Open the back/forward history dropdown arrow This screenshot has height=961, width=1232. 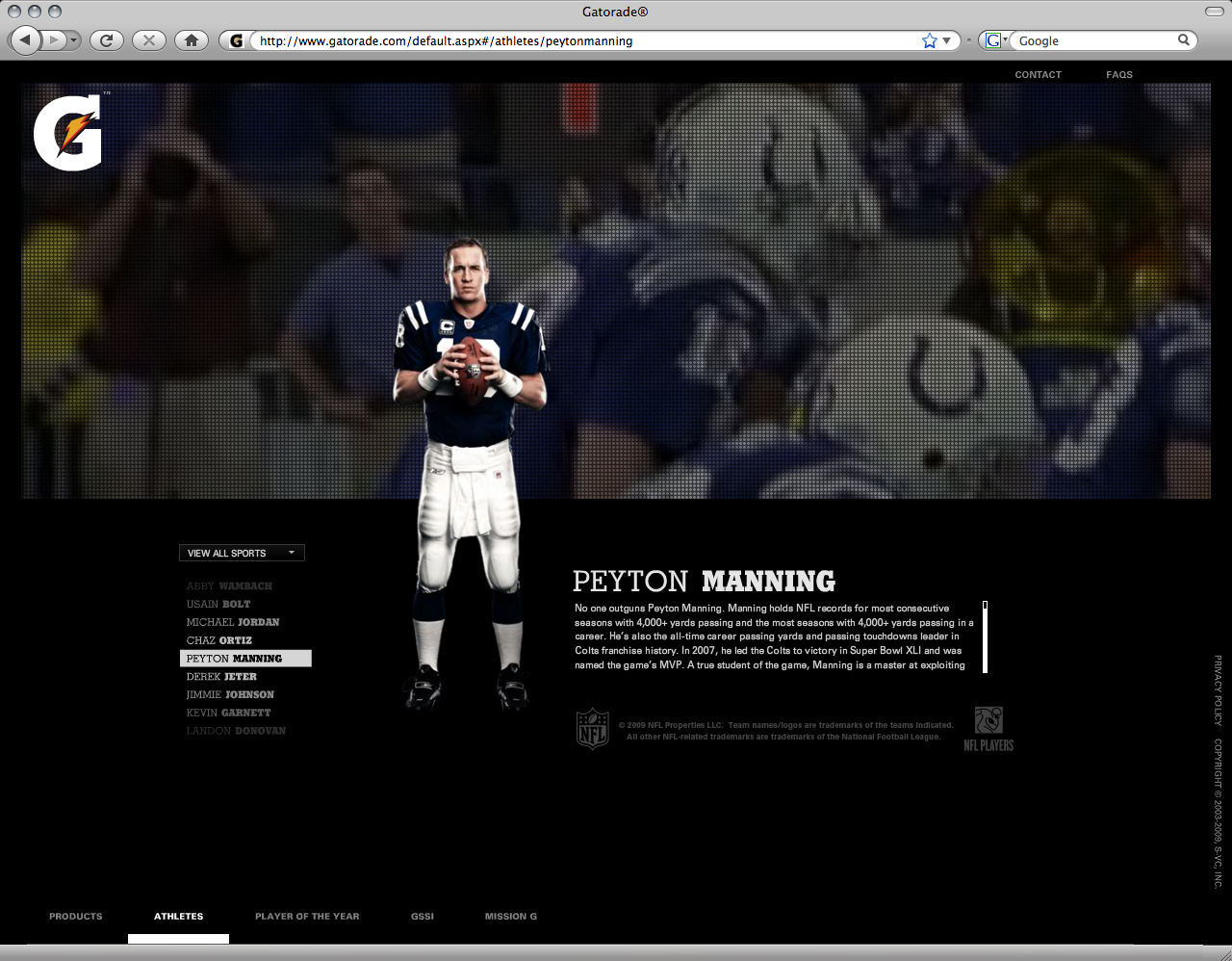[x=73, y=40]
